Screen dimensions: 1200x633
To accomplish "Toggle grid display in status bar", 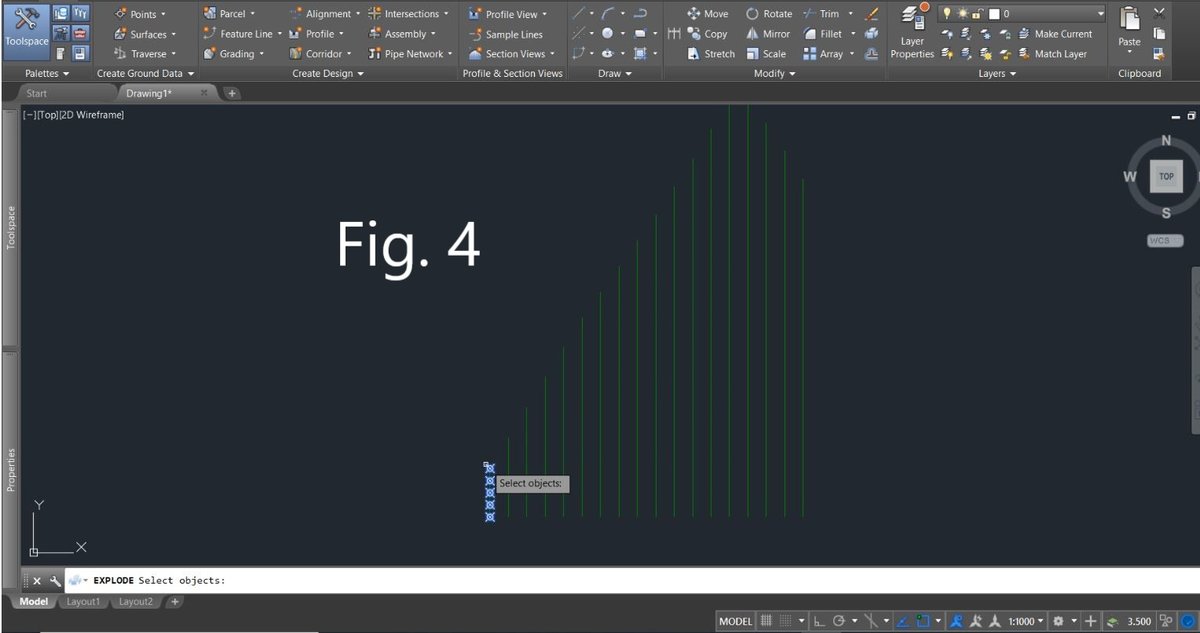I will pyautogui.click(x=766, y=621).
